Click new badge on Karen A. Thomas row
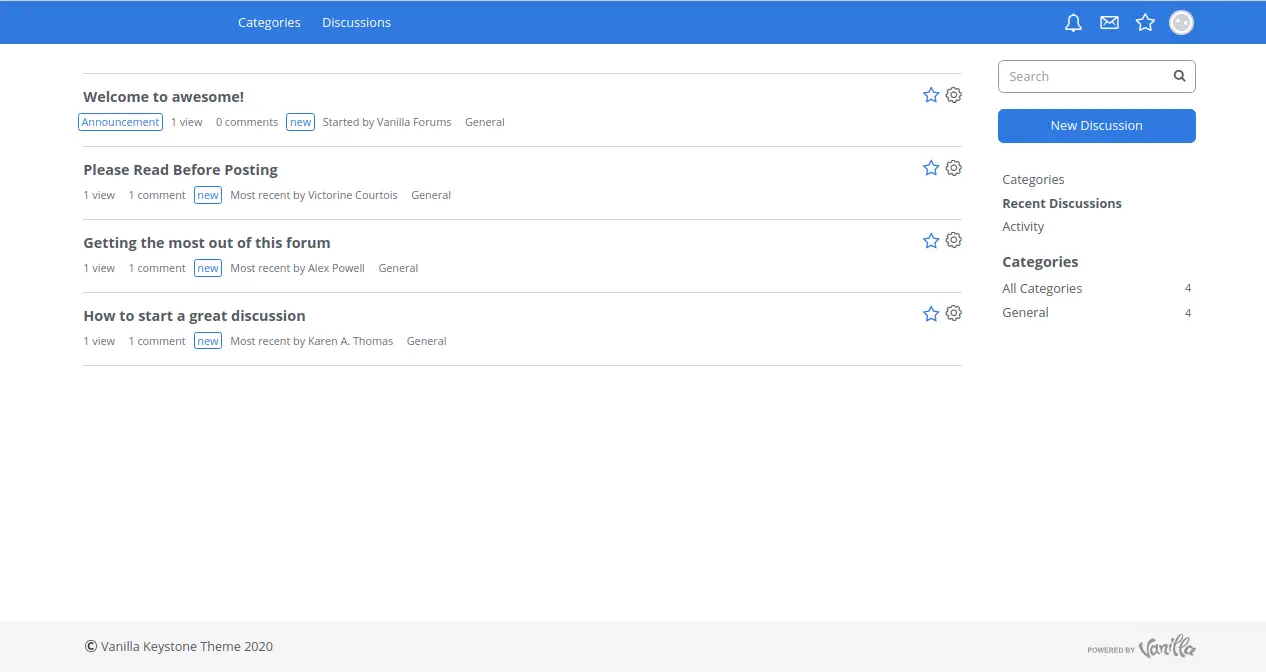 (x=208, y=341)
